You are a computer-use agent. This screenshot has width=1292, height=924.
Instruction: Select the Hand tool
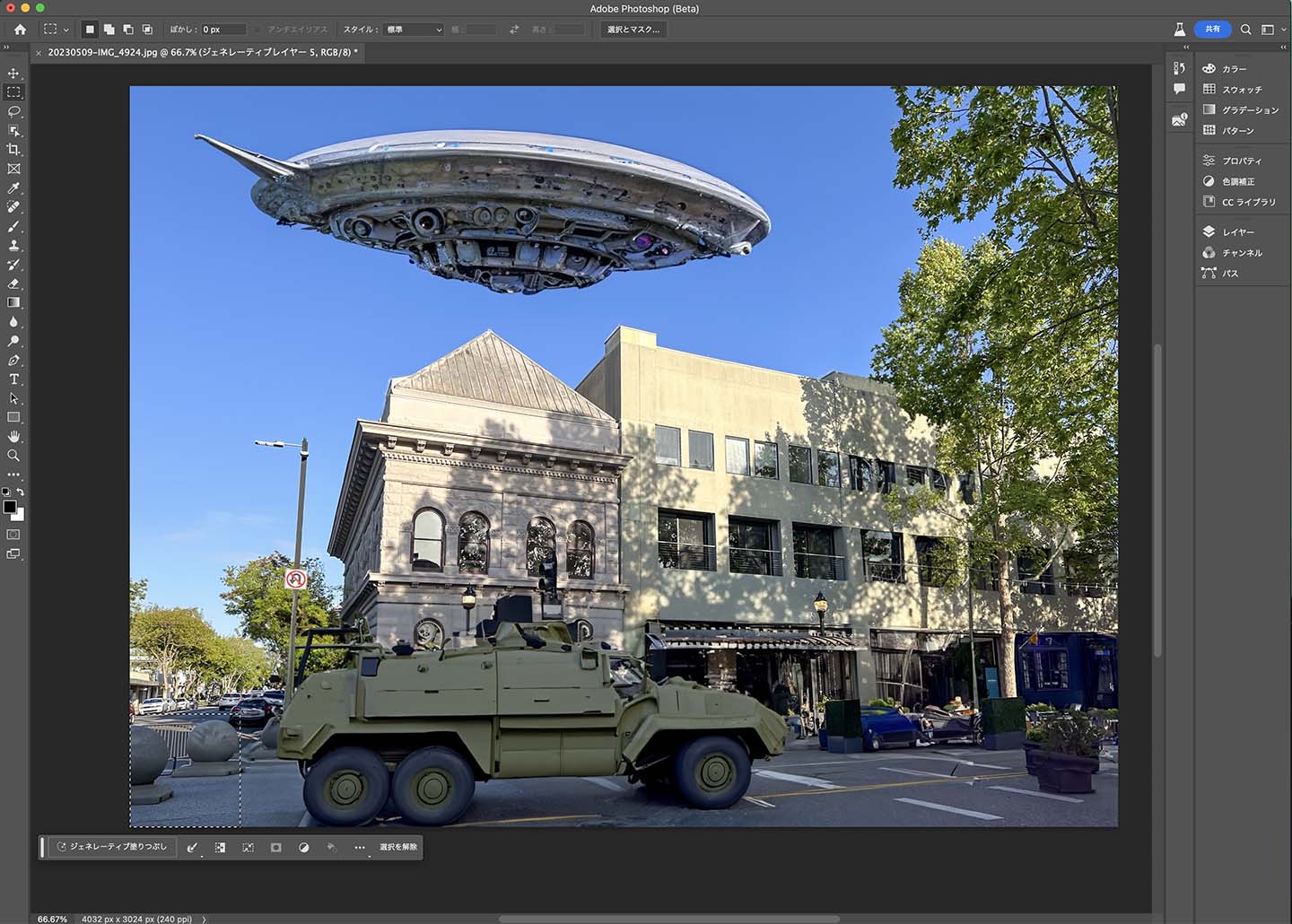[13, 436]
